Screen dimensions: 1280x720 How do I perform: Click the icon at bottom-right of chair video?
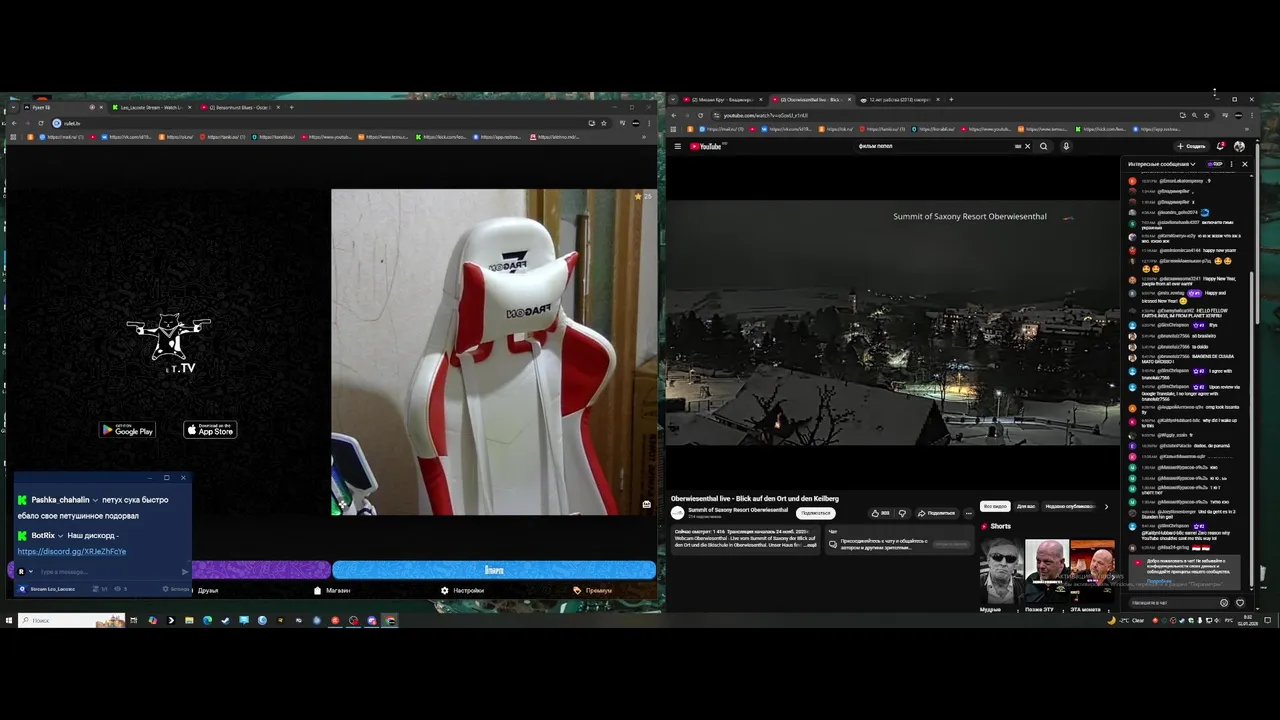coord(647,504)
